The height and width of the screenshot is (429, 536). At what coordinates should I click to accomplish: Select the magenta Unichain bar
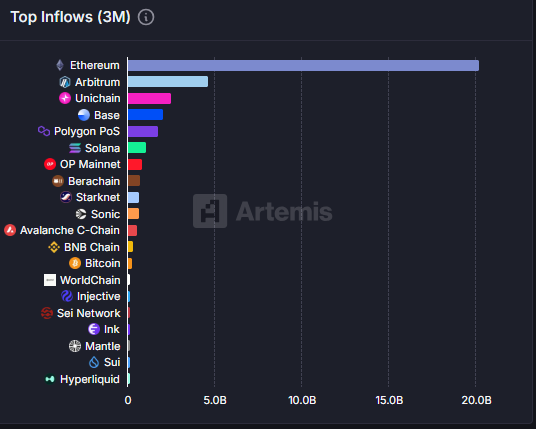(x=149, y=98)
